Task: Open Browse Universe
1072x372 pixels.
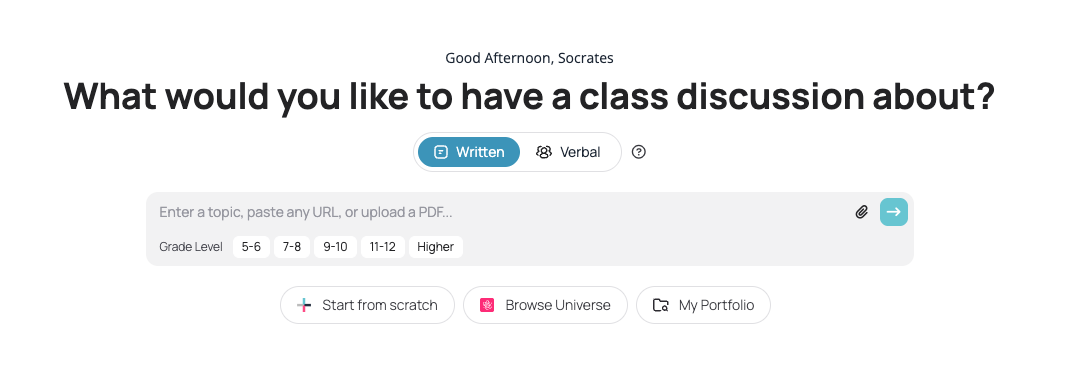Action: pyautogui.click(x=545, y=305)
